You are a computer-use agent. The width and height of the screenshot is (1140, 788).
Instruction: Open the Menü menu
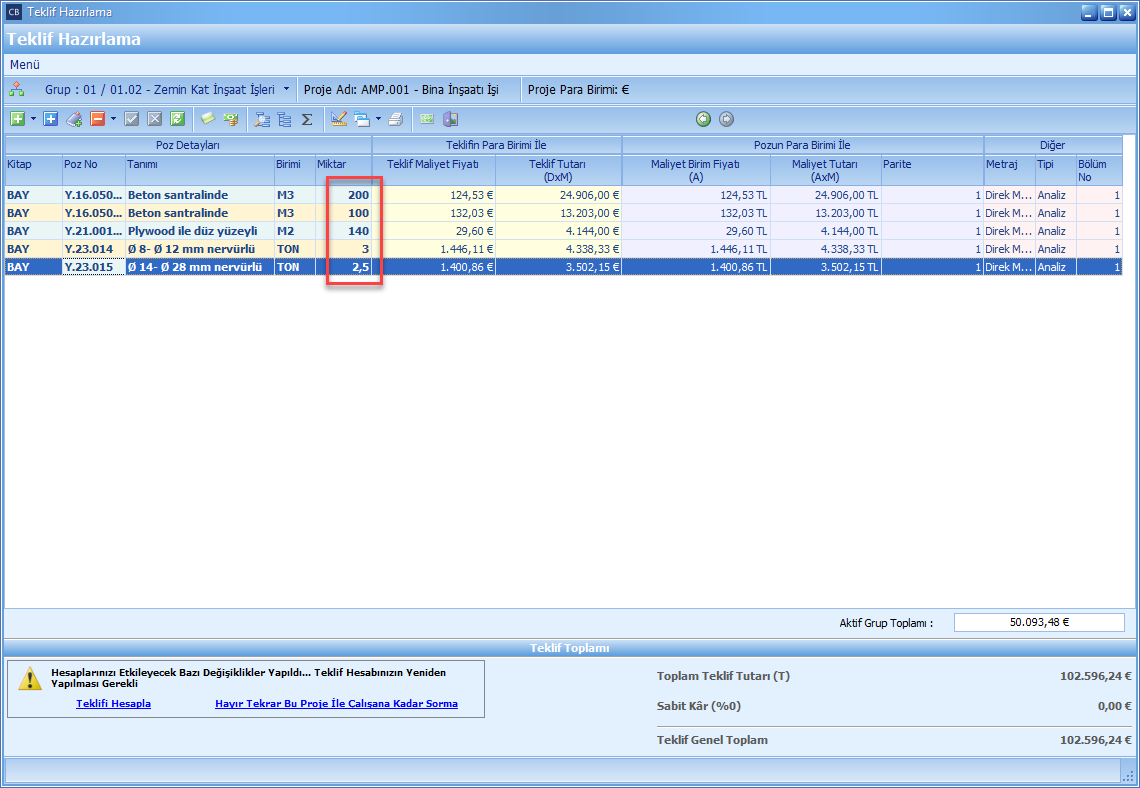pos(25,64)
